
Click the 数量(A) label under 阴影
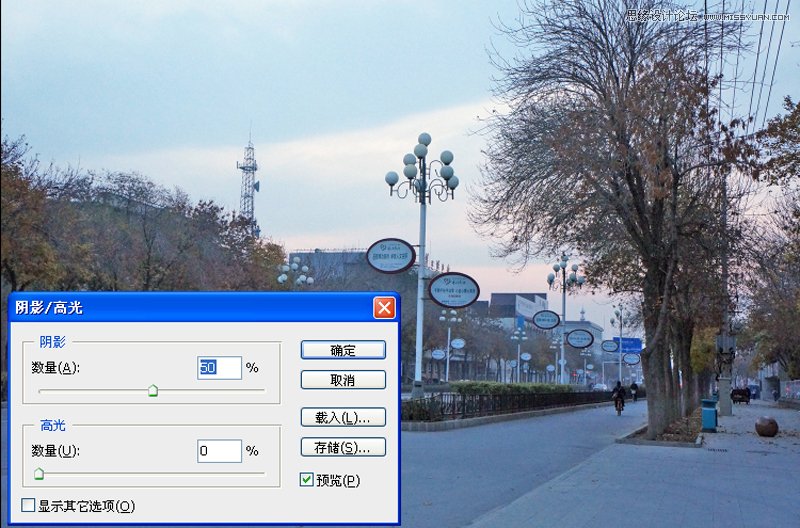55,368
